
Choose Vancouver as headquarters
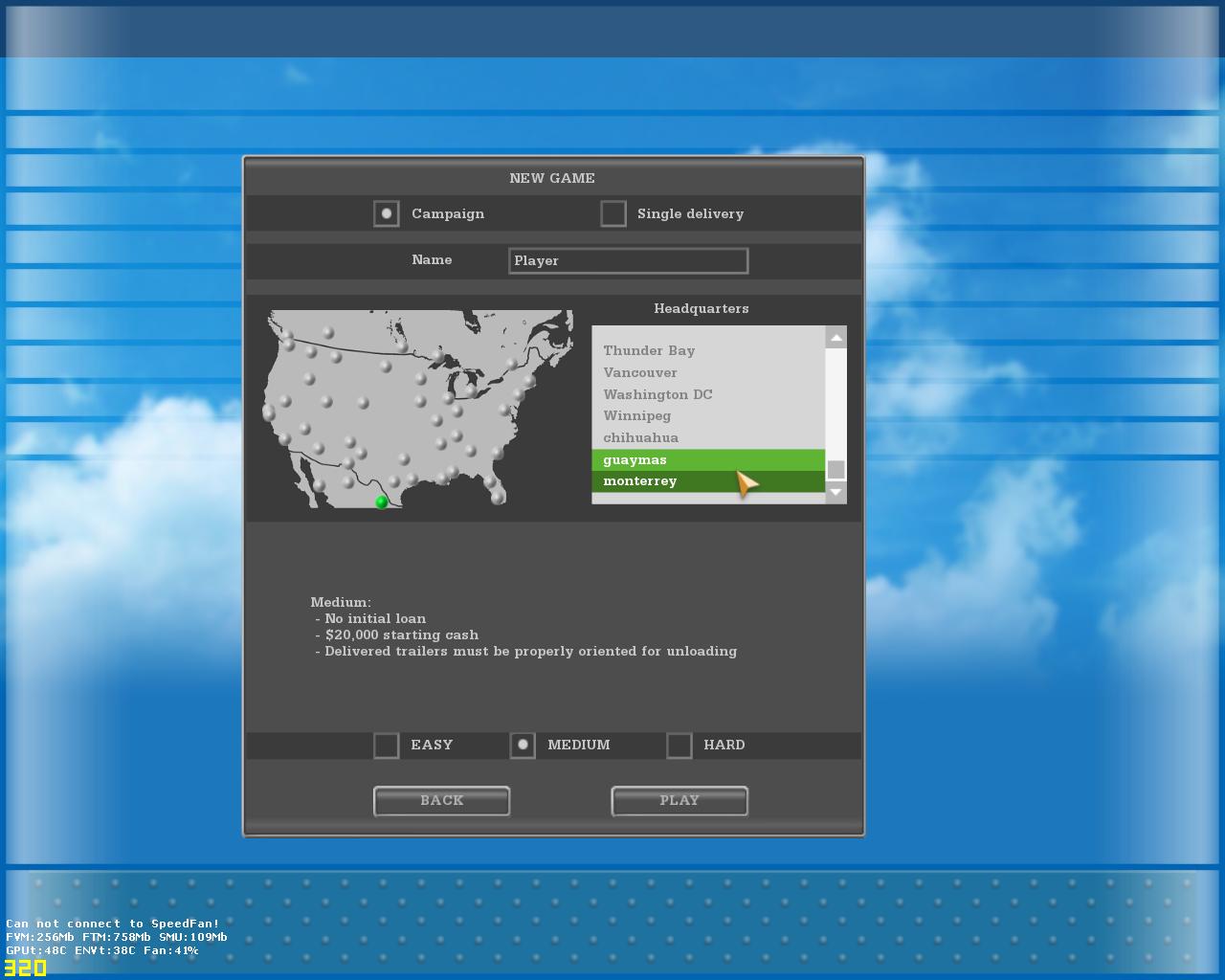[639, 372]
